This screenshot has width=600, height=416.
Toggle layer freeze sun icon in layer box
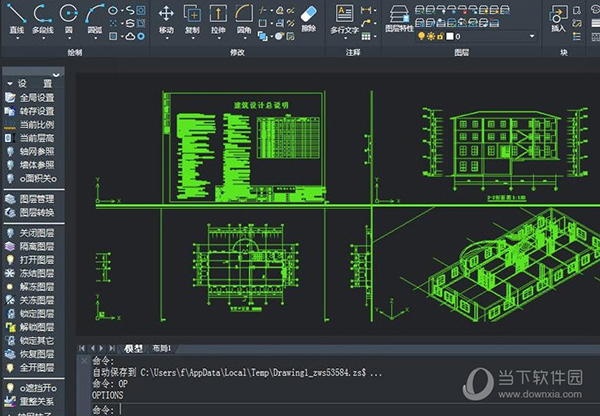pyautogui.click(x=431, y=36)
